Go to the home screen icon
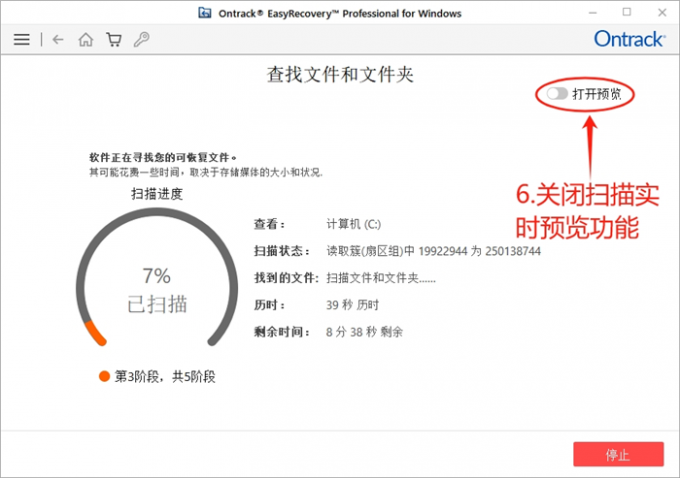This screenshot has height=478, width=680. [86, 40]
